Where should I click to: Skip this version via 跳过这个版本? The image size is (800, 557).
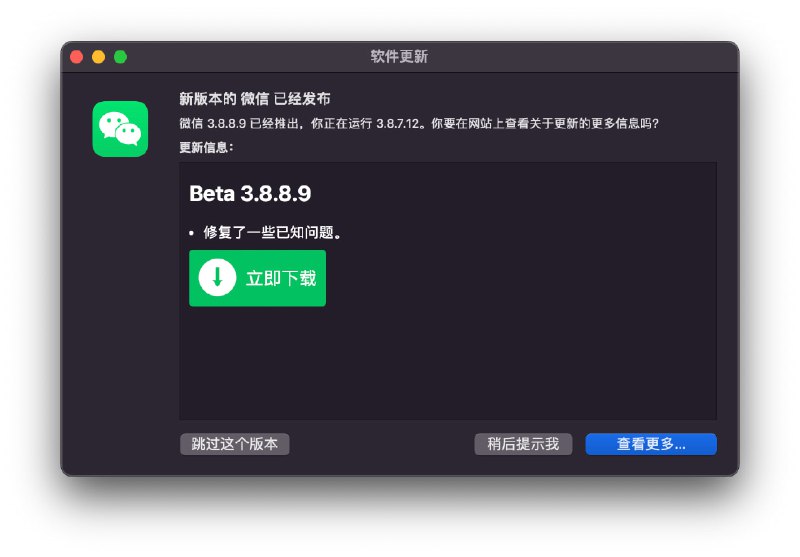pyautogui.click(x=235, y=444)
